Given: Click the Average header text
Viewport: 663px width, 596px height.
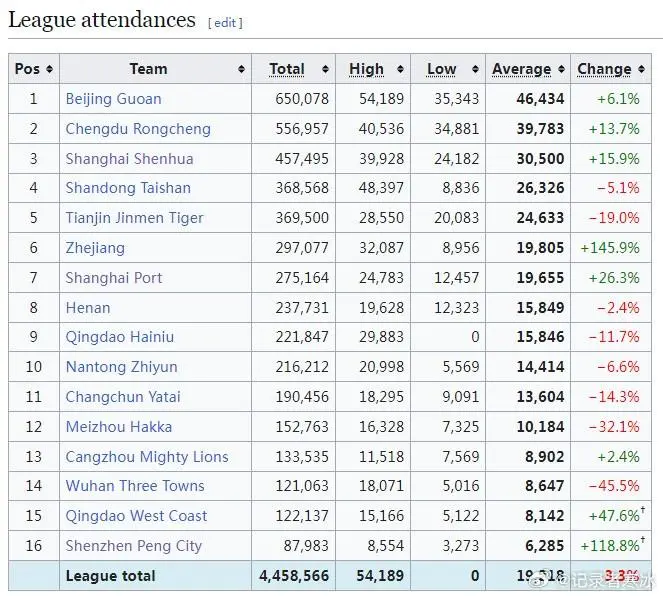Looking at the screenshot, I should tap(521, 69).
